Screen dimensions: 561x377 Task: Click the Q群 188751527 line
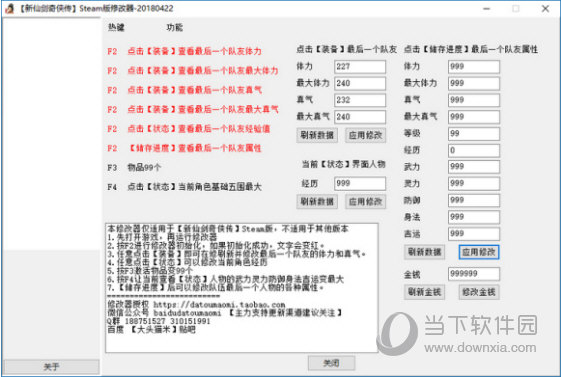click(158, 321)
